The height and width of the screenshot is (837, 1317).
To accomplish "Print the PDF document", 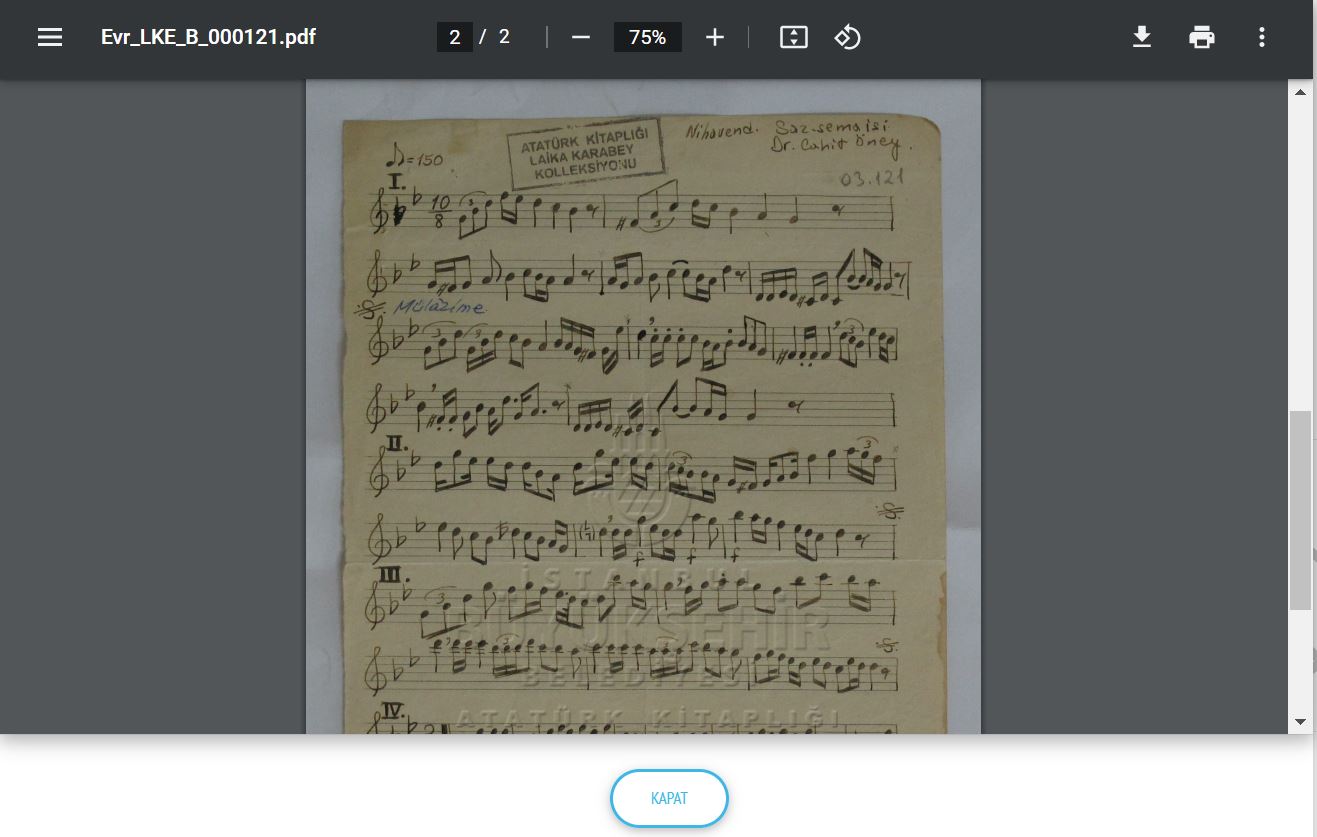I will (x=1201, y=38).
